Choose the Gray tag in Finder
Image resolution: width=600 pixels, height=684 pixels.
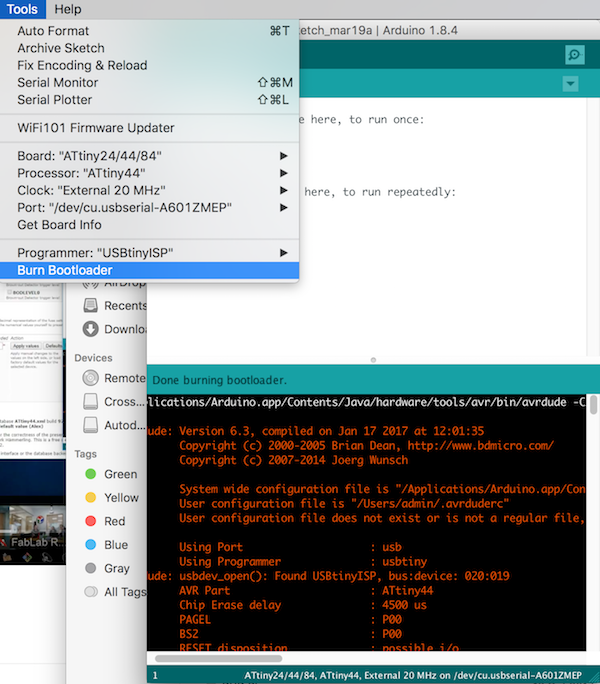coord(107,568)
